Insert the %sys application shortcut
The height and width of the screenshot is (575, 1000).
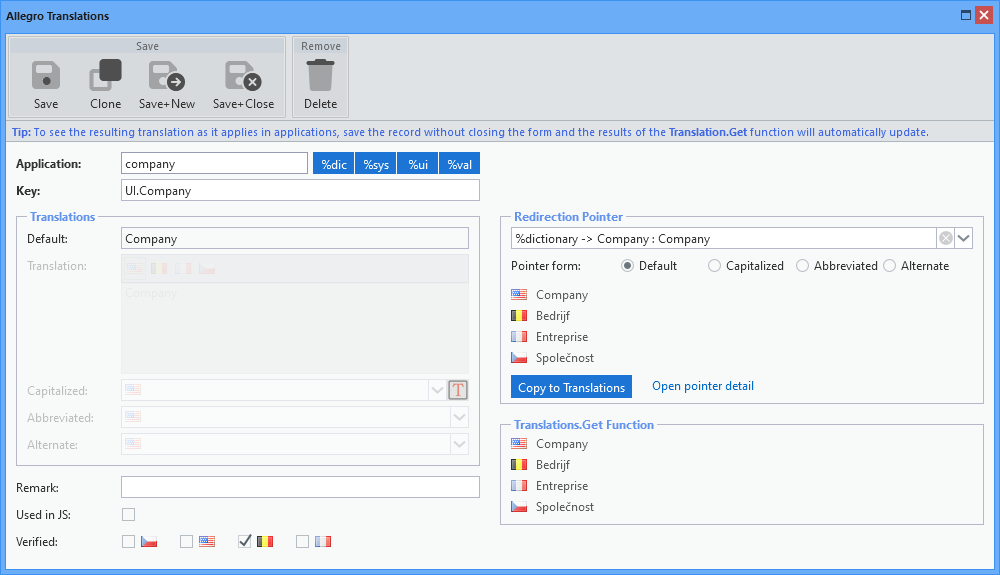point(376,164)
